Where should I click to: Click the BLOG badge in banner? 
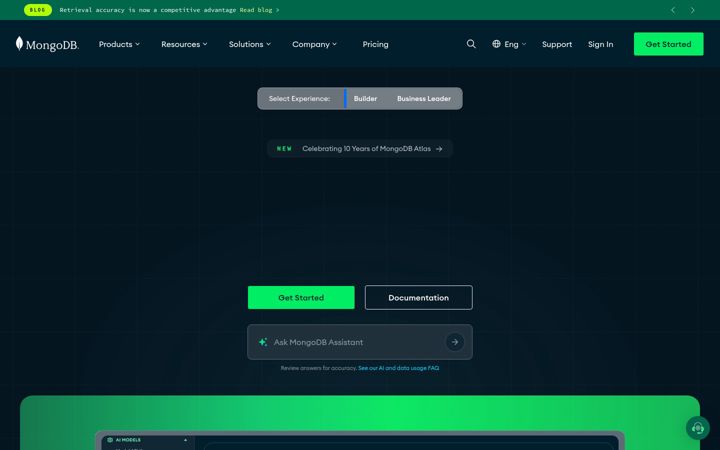38,10
